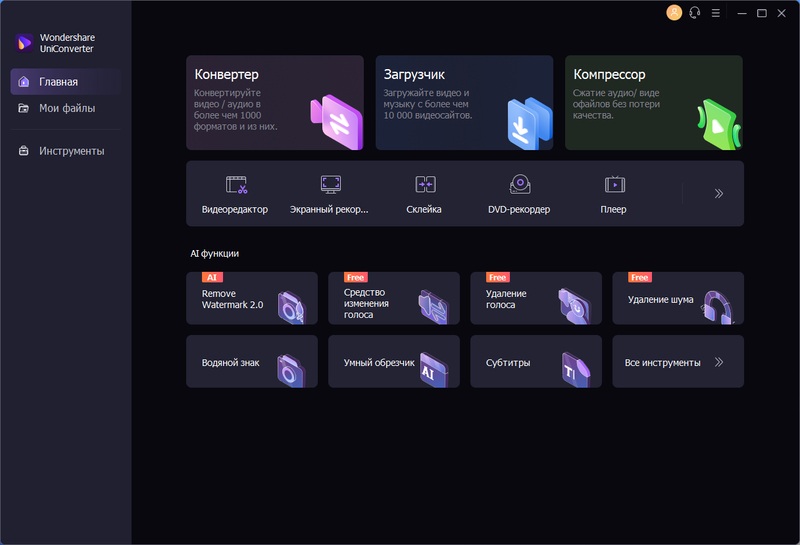Open the Средство изменения голоса voice changer tile

point(394,299)
